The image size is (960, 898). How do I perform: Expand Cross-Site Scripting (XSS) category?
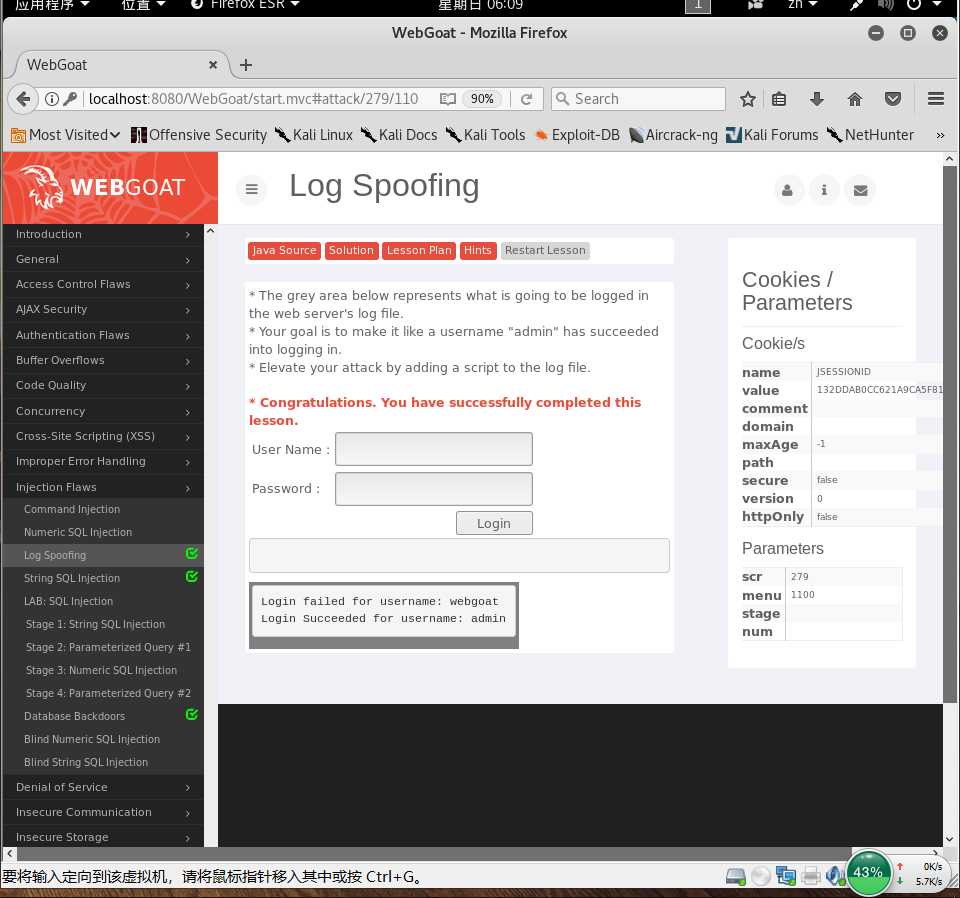pyautogui.click(x=103, y=436)
